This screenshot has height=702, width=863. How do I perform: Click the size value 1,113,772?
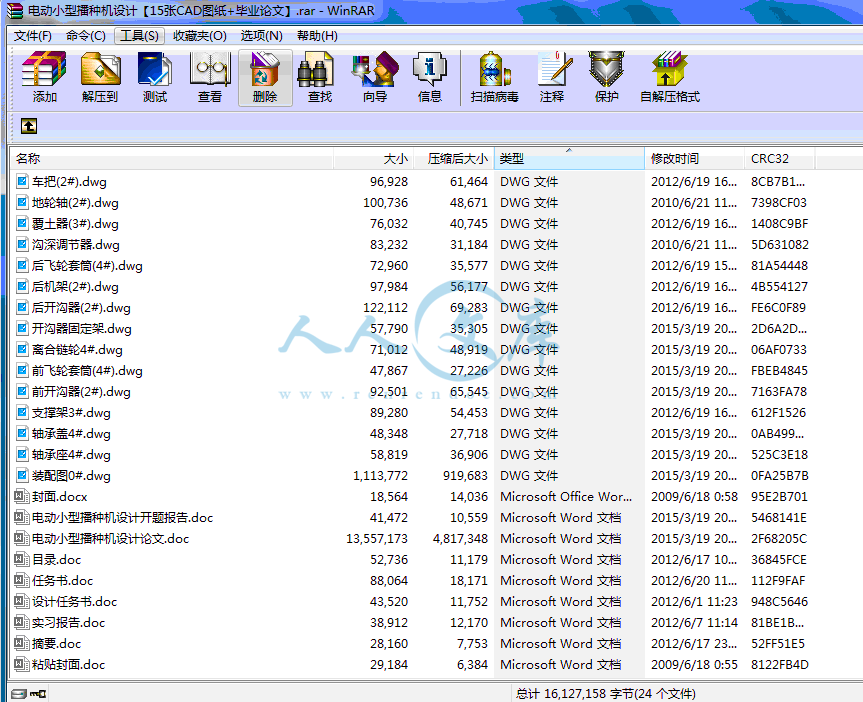tap(380, 475)
